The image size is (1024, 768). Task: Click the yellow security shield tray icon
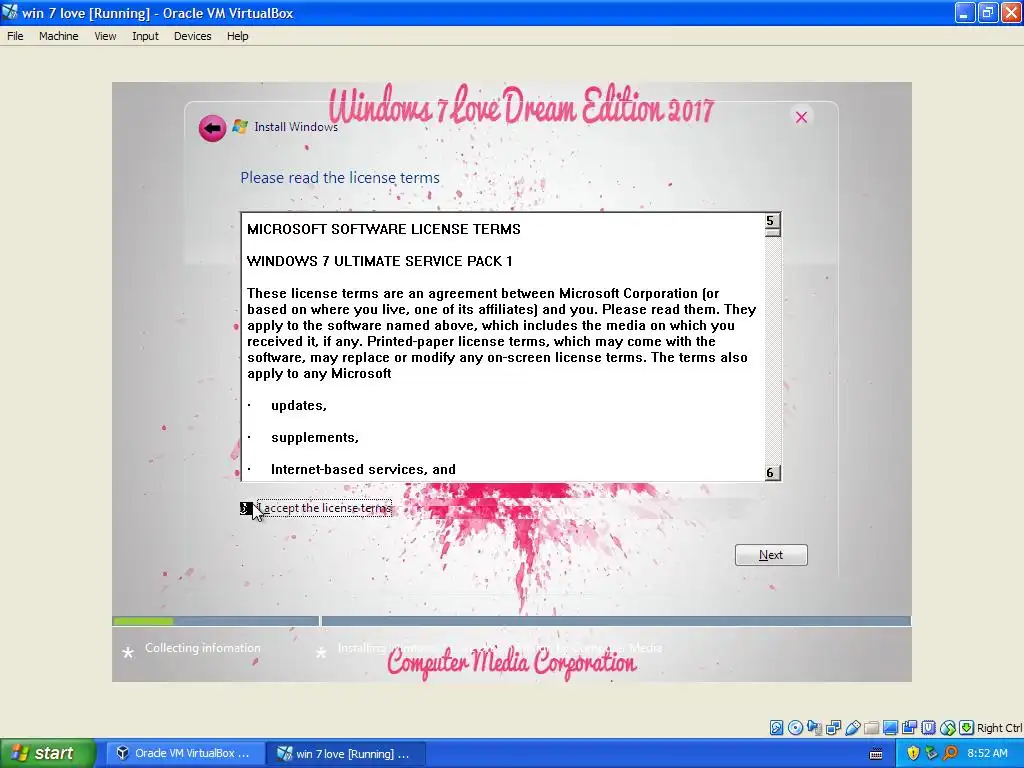pos(913,753)
